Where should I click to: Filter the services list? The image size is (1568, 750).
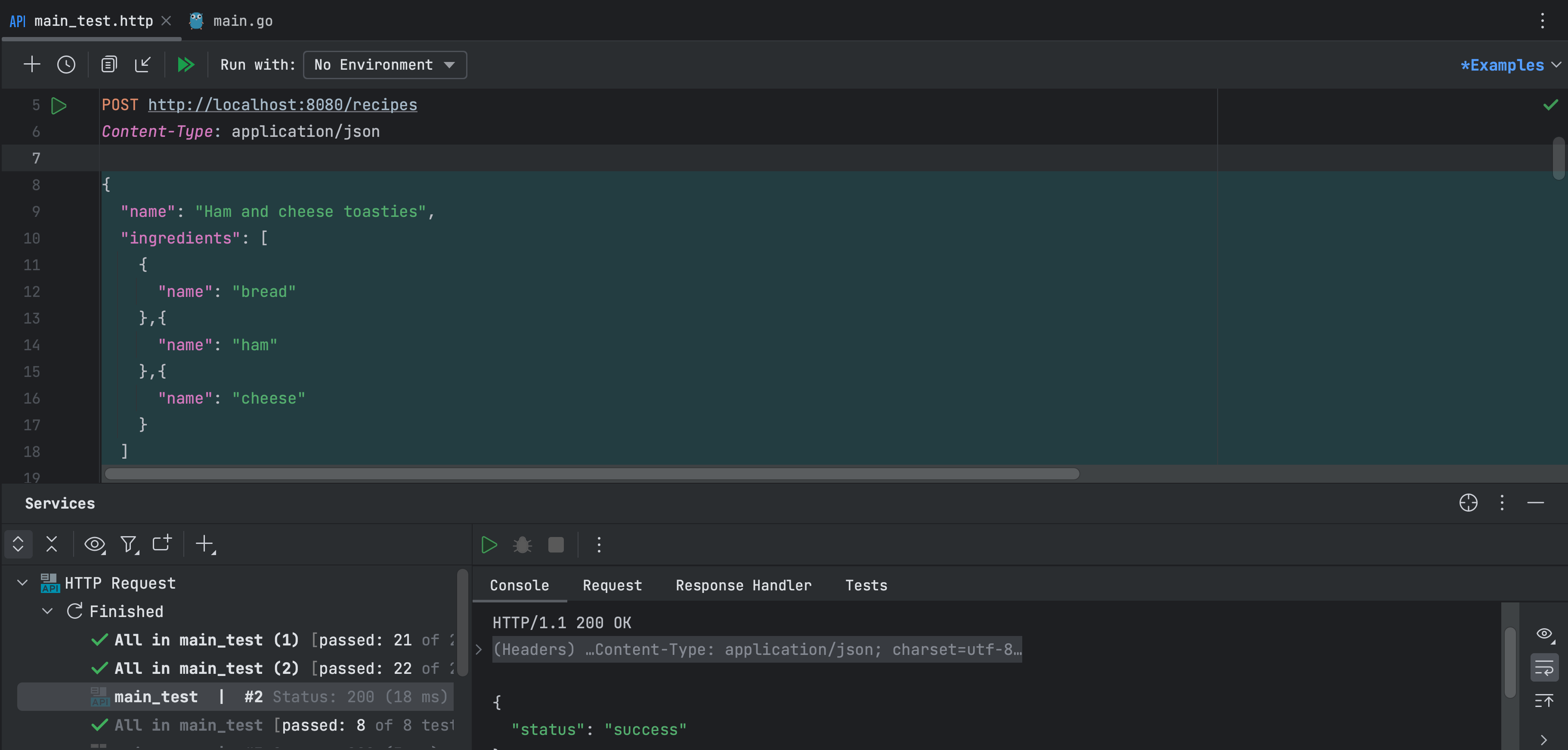click(128, 544)
